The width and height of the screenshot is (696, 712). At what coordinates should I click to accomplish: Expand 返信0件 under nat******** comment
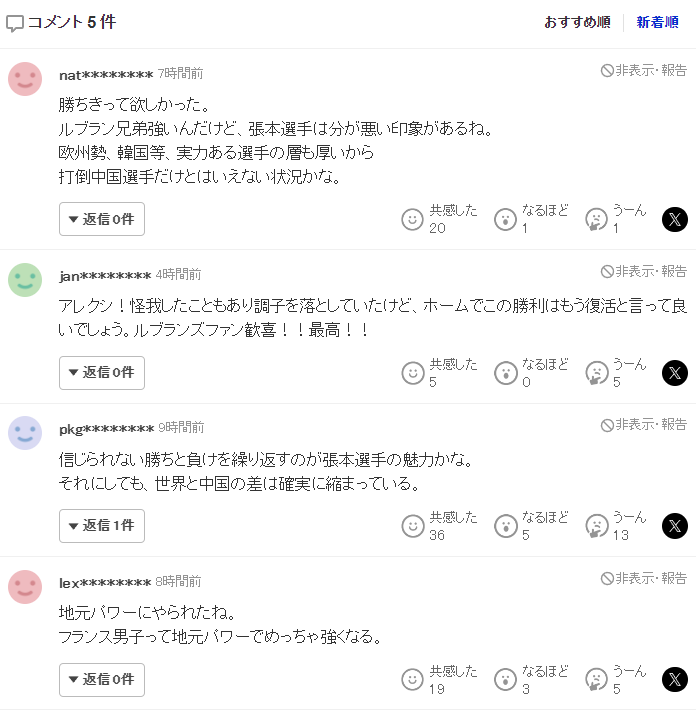102,219
